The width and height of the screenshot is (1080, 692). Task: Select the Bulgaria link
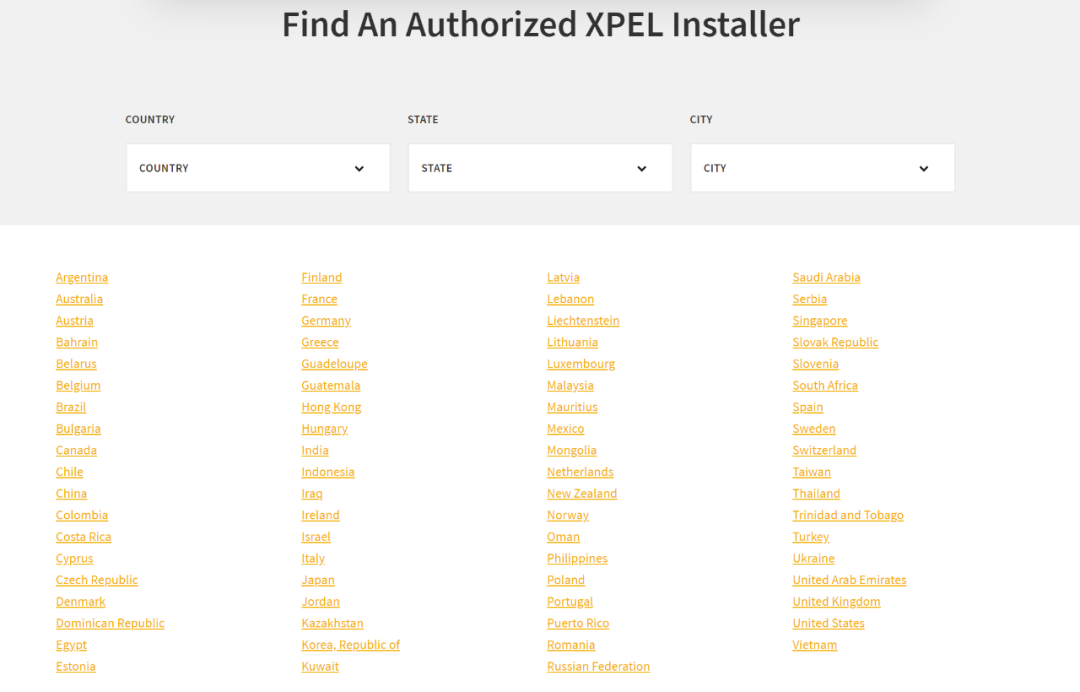(78, 429)
